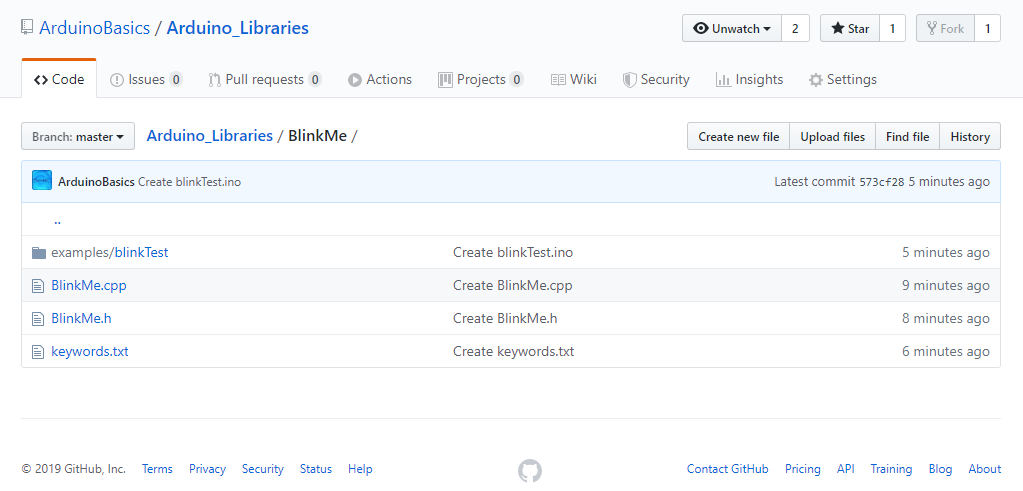Image resolution: width=1023 pixels, height=491 pixels.
Task: Click the ArduinoBasics avatar in the commit bar
Action: (x=42, y=181)
